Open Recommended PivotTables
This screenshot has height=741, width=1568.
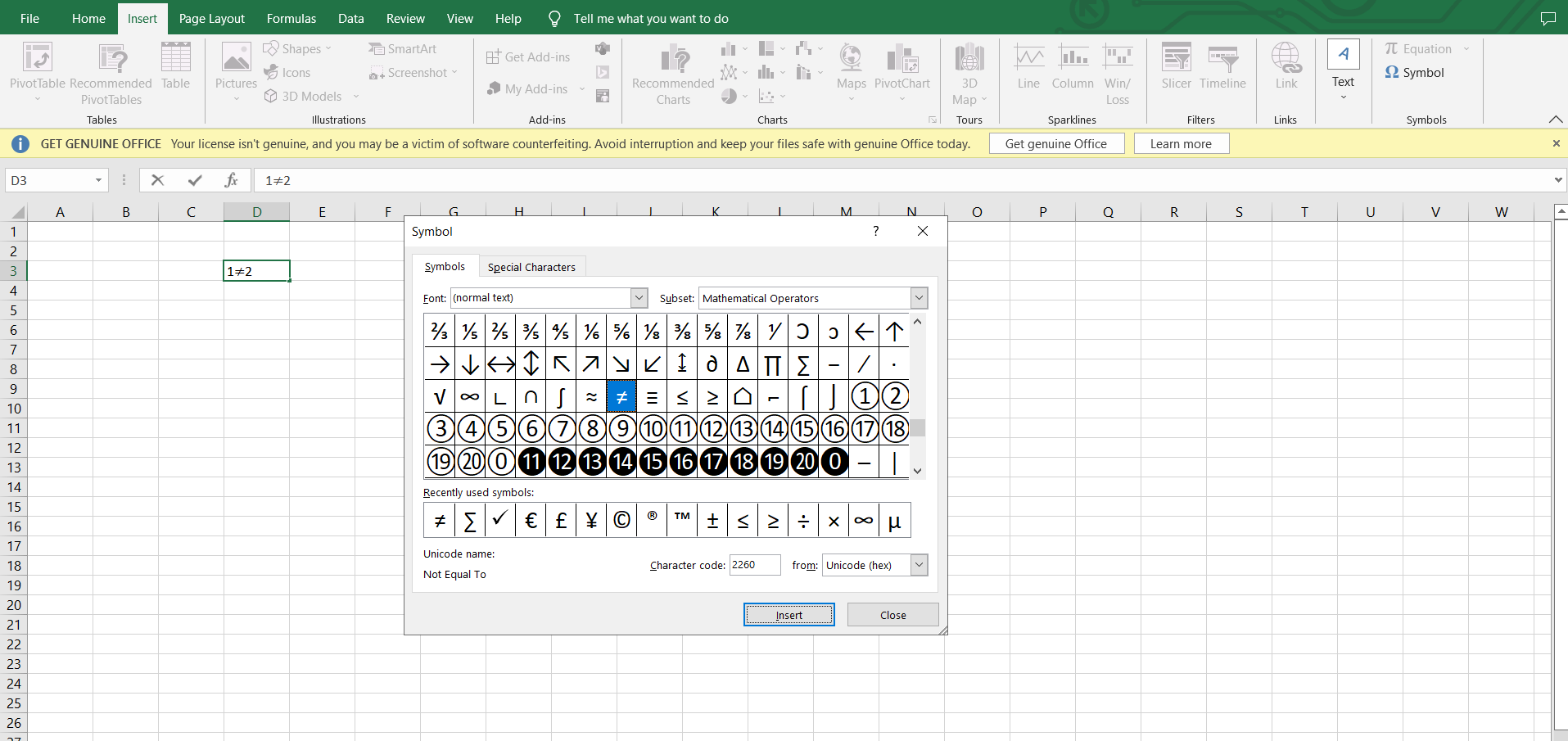tap(111, 75)
